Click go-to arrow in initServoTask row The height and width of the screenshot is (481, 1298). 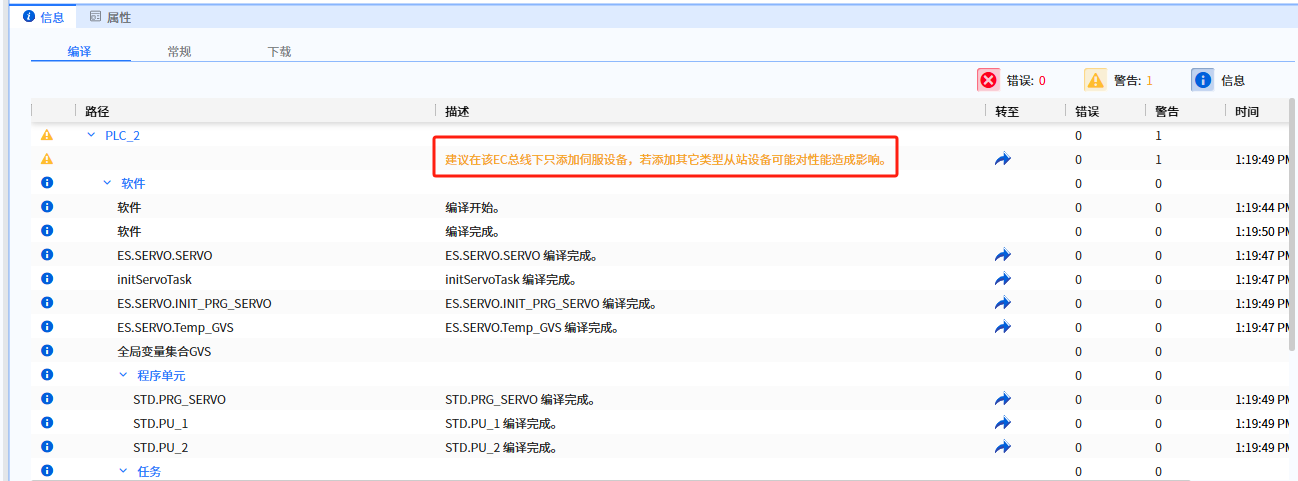[x=1003, y=280]
